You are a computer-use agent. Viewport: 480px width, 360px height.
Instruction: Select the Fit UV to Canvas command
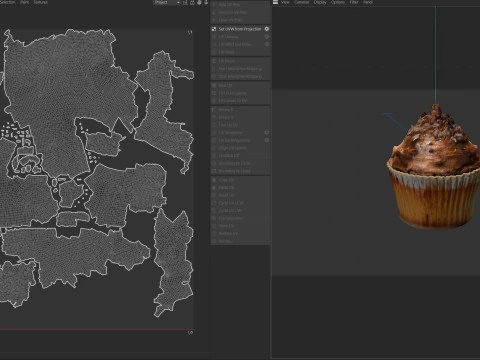tap(240, 93)
